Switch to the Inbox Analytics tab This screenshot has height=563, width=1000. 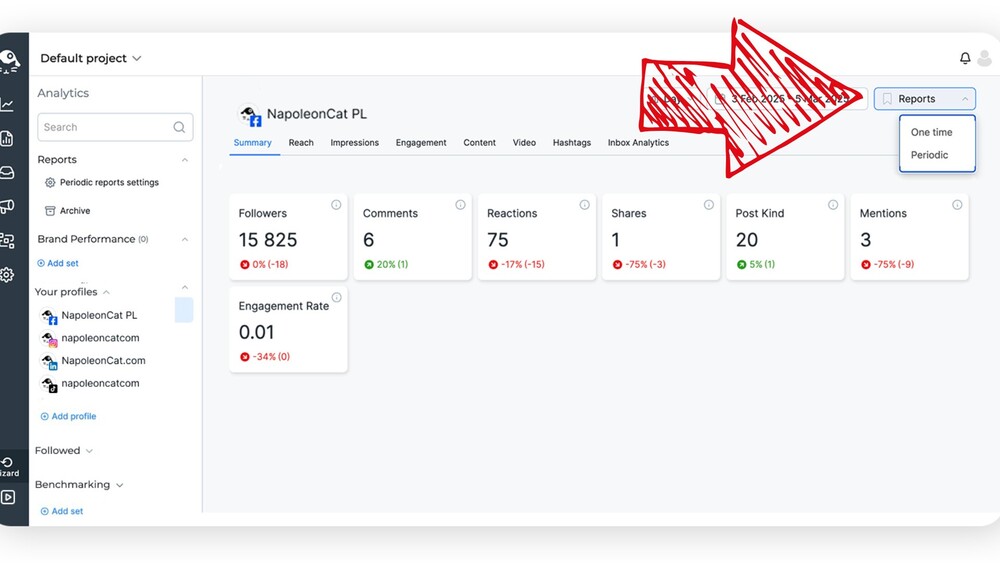(x=638, y=143)
